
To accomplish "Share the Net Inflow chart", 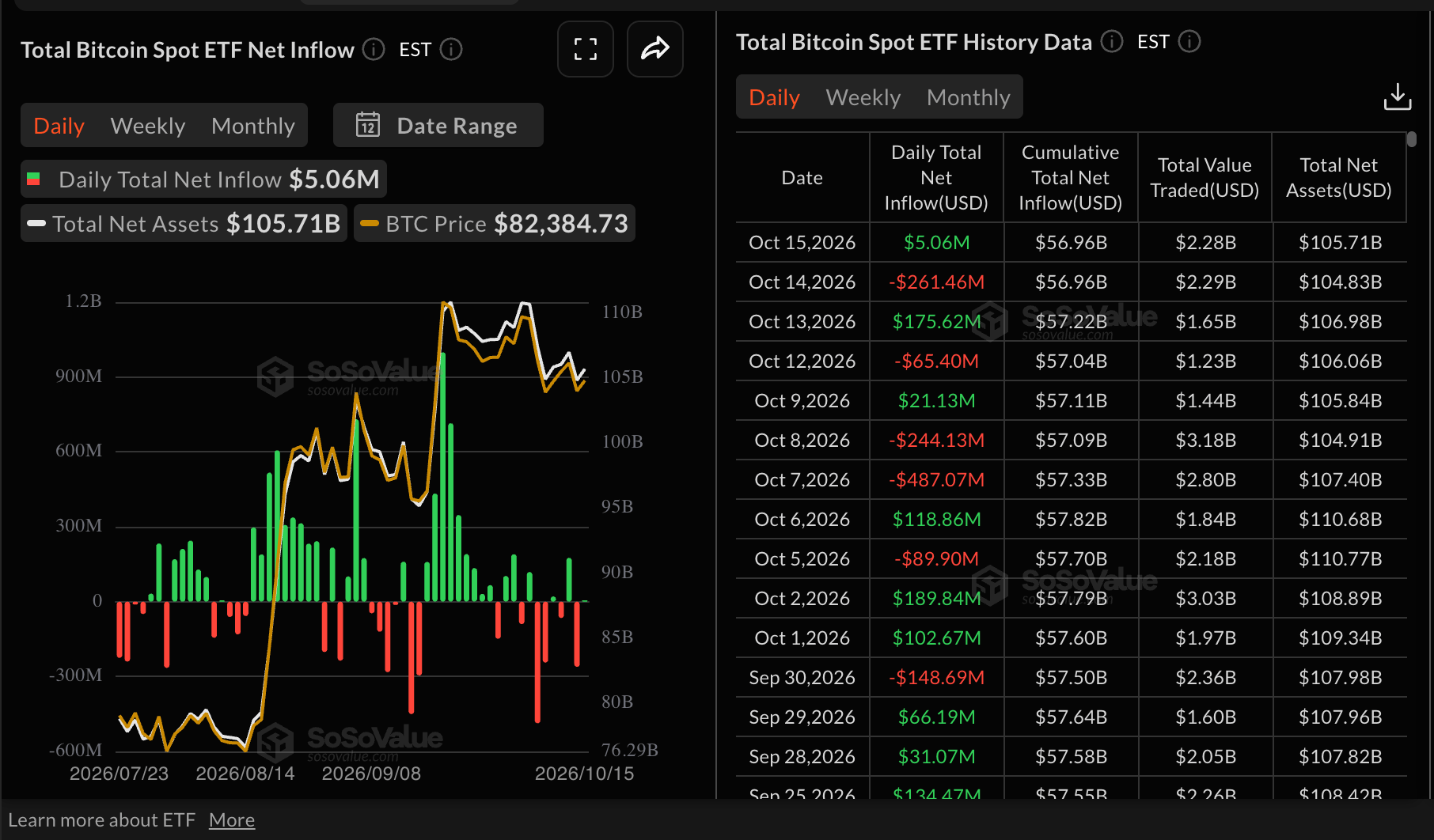I will (655, 49).
